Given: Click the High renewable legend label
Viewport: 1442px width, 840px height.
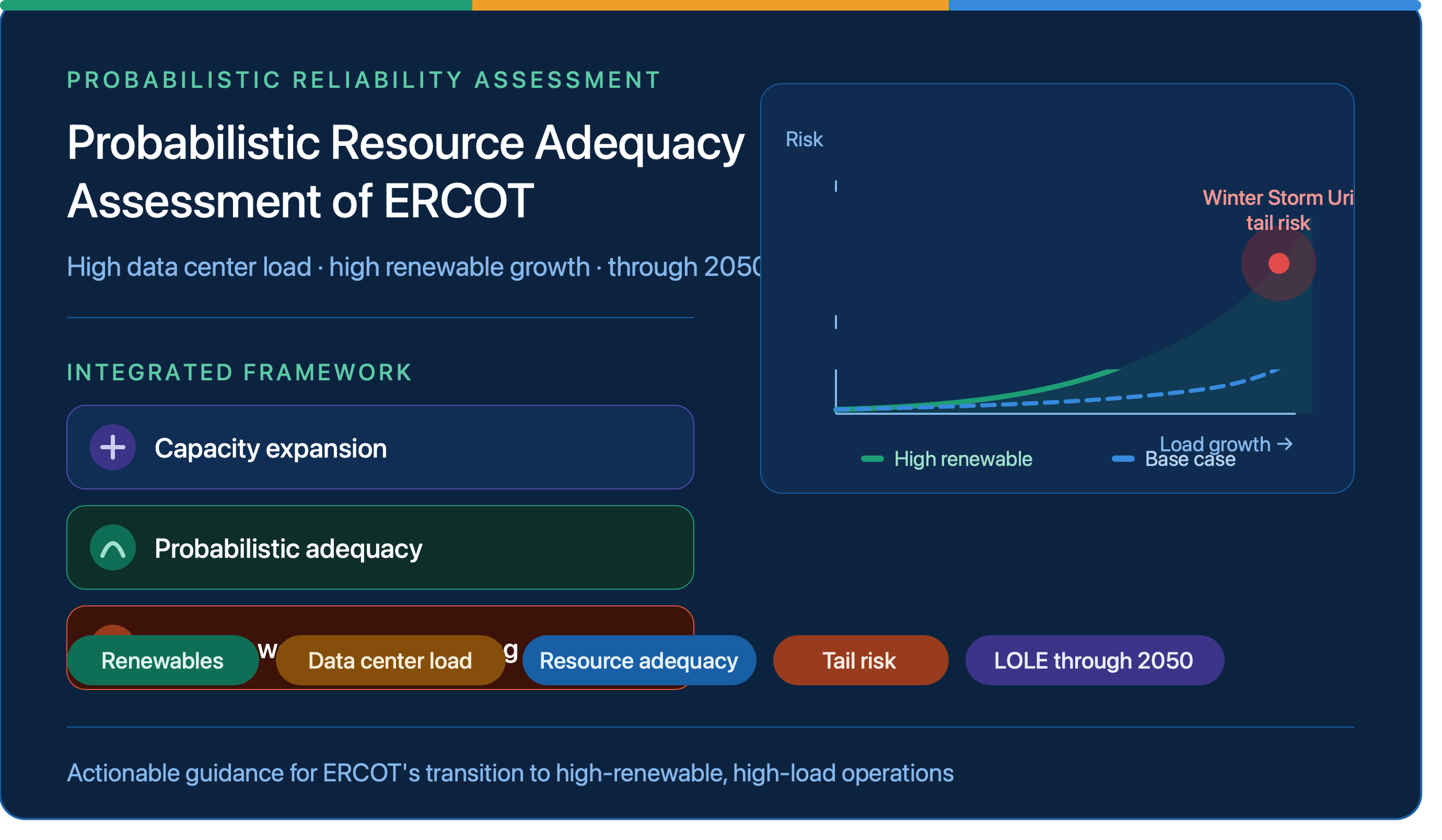Looking at the screenshot, I should click(x=963, y=458).
